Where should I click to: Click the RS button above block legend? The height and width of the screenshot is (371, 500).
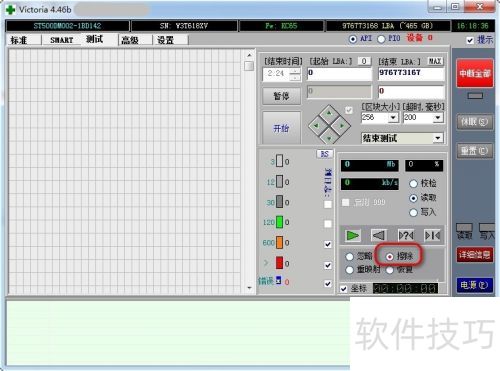[x=324, y=154]
